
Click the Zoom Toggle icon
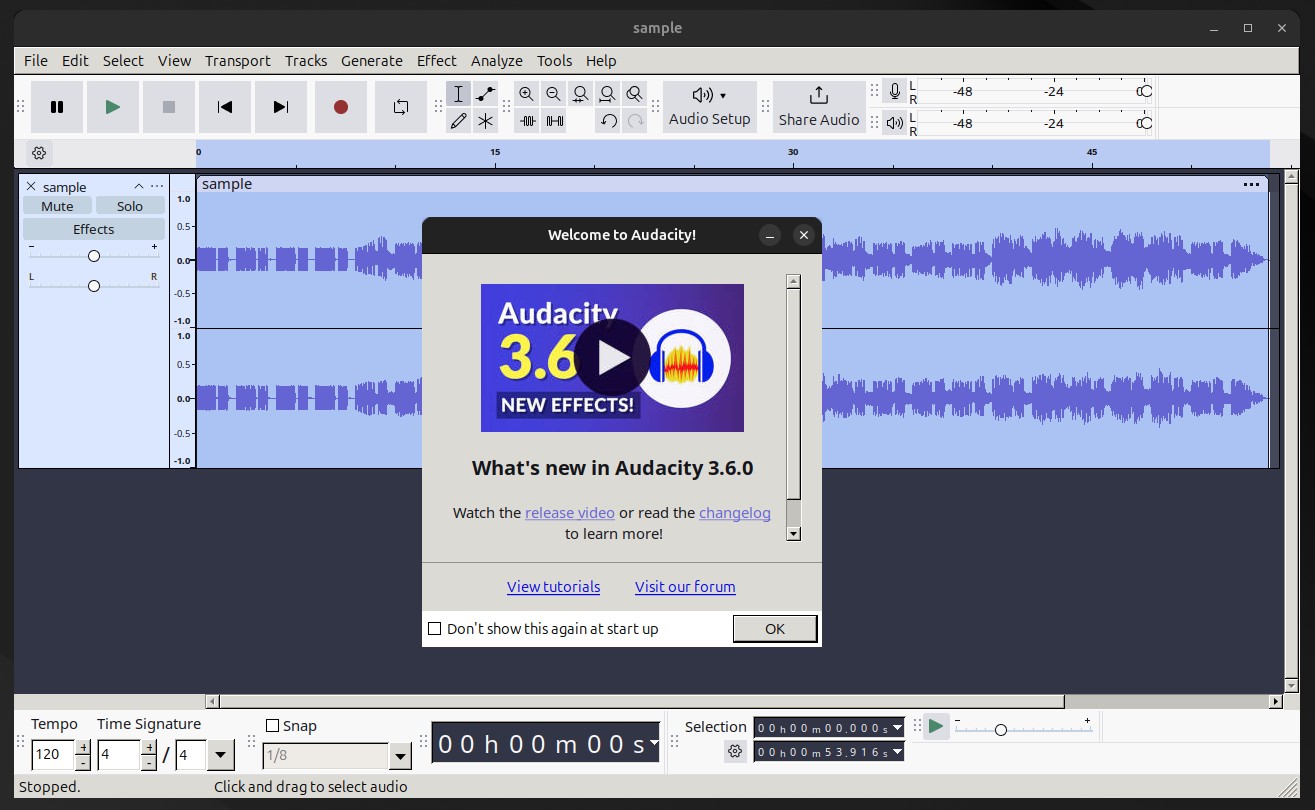click(634, 94)
